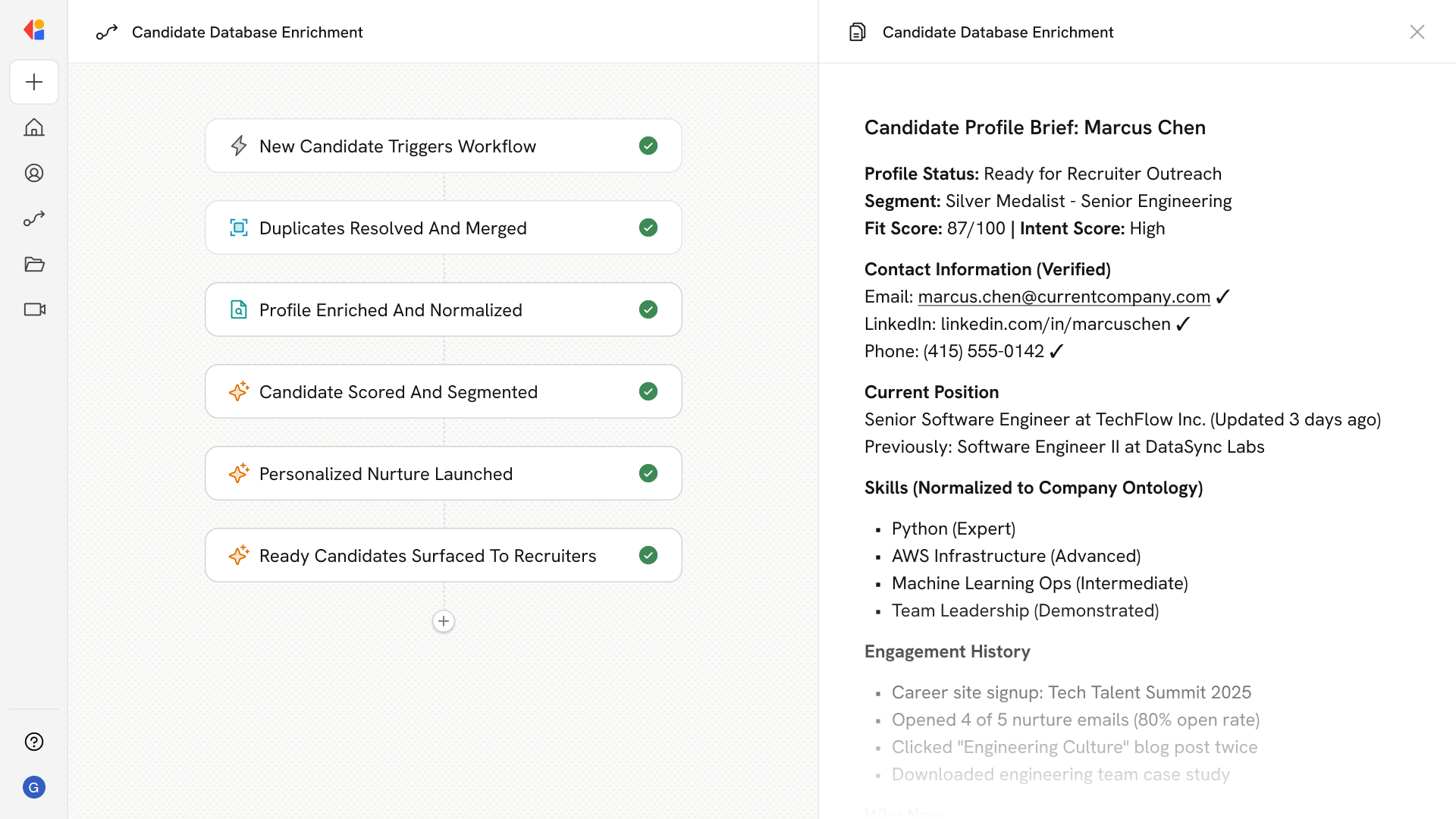The width and height of the screenshot is (1456, 819).
Task: Click the document icon in panel header
Action: (857, 32)
